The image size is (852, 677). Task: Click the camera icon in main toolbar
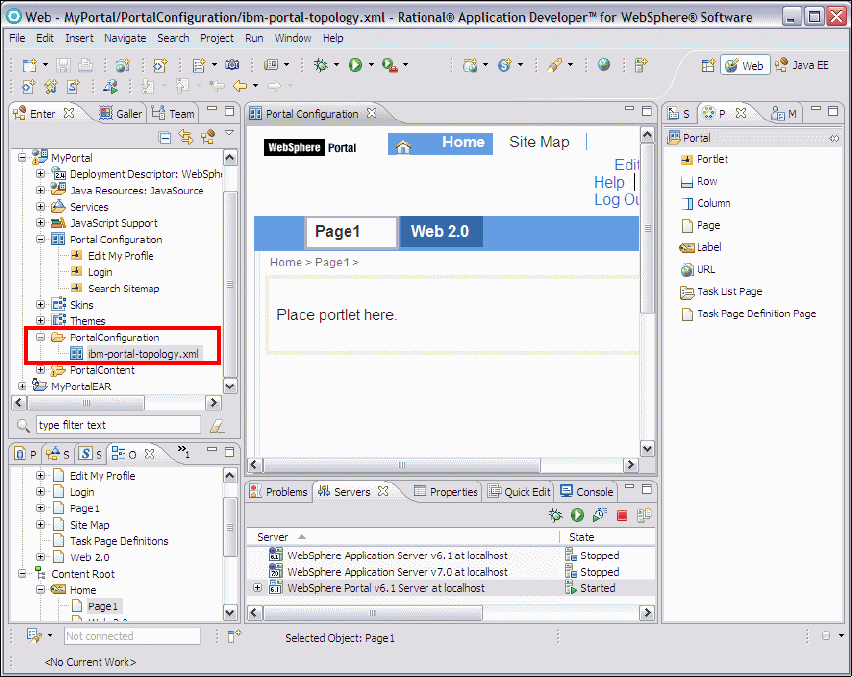pyautogui.click(x=232, y=65)
